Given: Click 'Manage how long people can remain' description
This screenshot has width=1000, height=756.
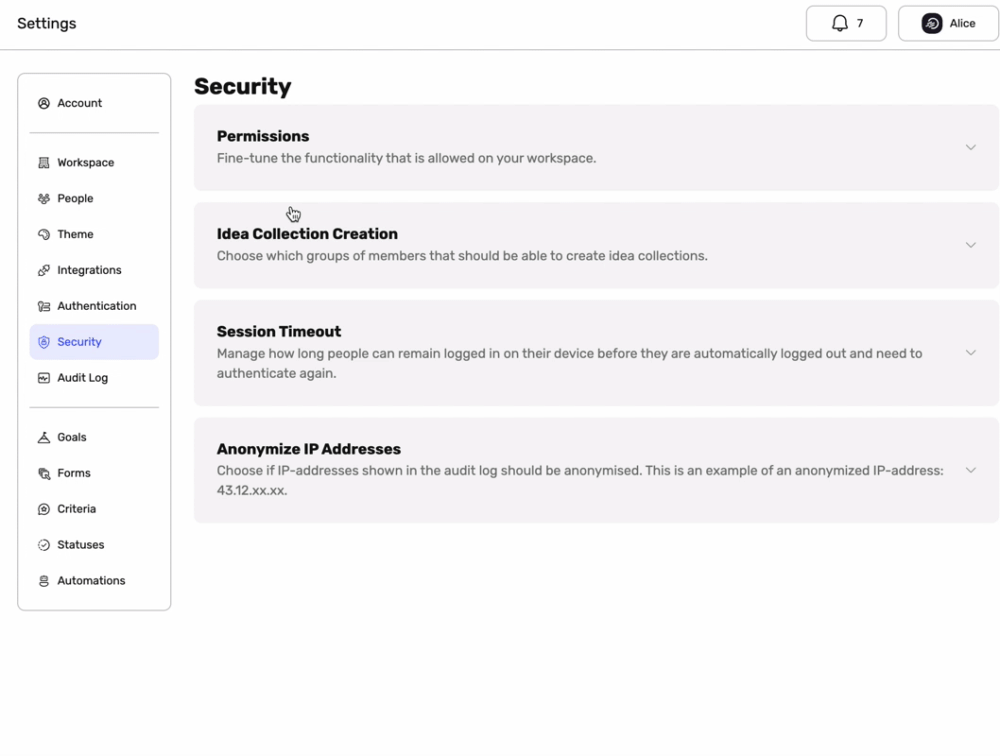Looking at the screenshot, I should pyautogui.click(x=569, y=363).
